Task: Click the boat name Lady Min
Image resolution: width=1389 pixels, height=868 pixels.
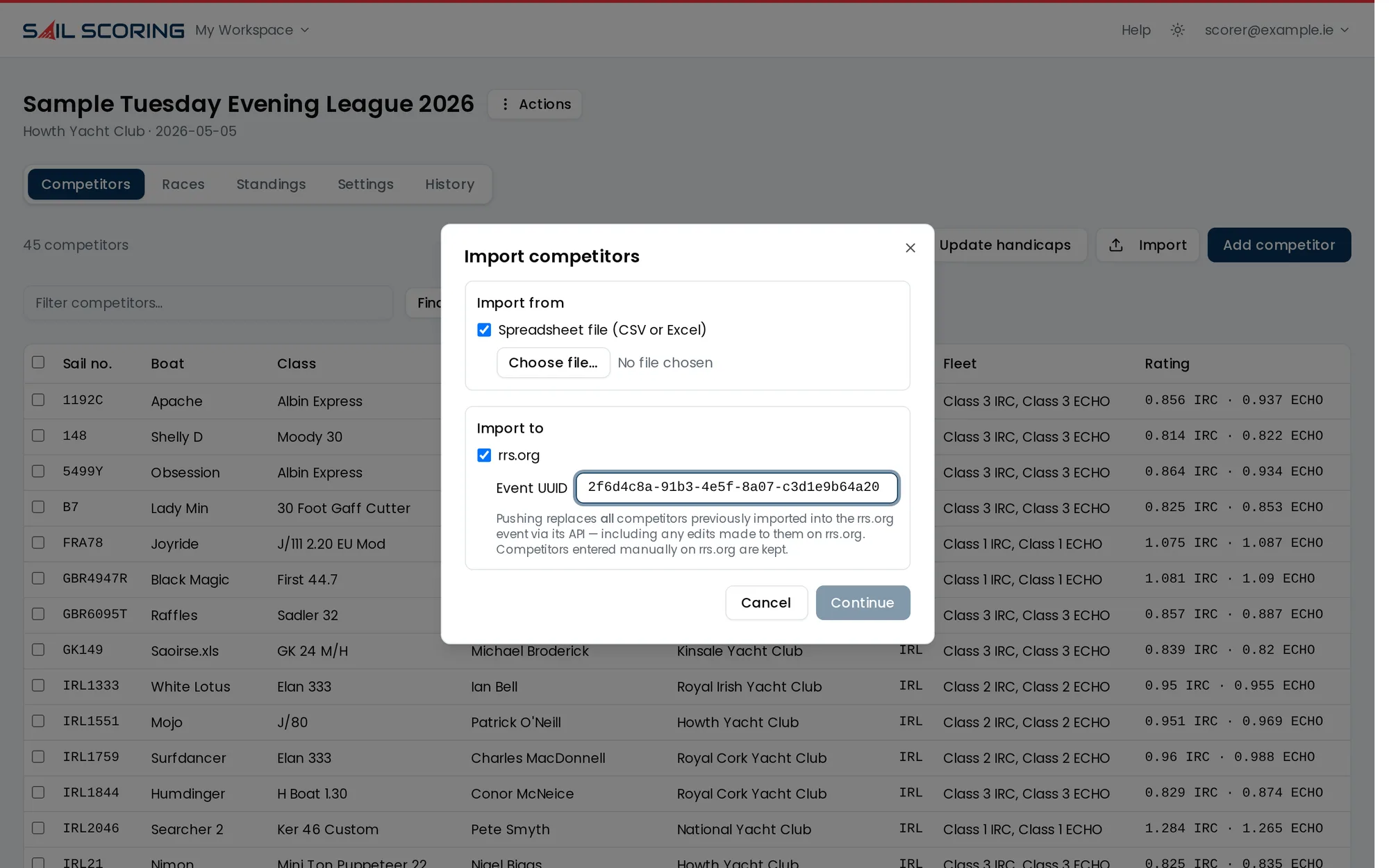Action: coord(179,508)
